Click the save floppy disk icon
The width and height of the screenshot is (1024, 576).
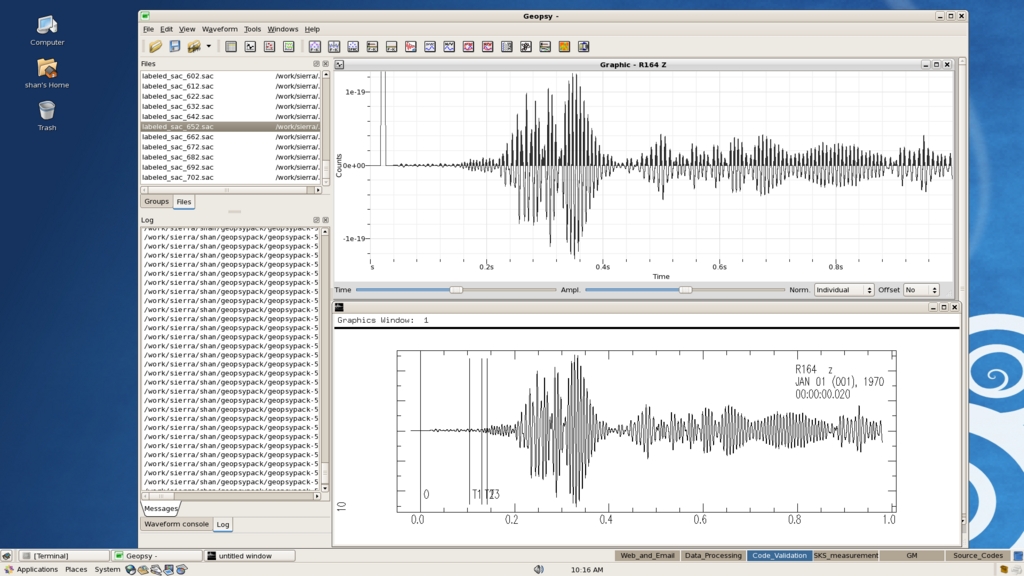click(x=175, y=46)
